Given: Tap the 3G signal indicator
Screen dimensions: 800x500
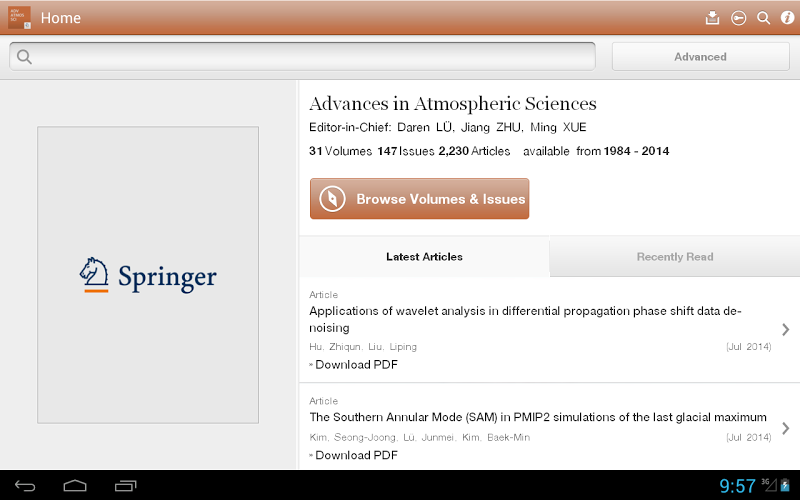Looking at the screenshot, I should tap(769, 484).
